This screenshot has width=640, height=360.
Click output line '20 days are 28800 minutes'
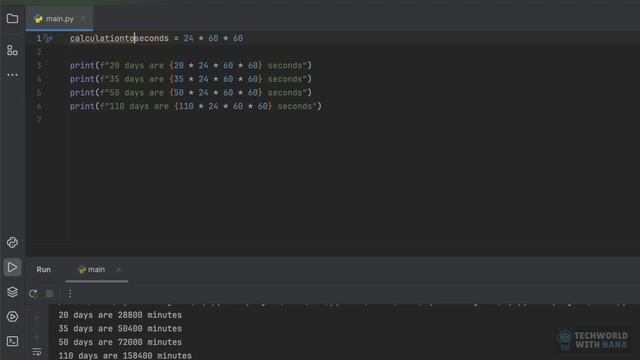tap(120, 315)
